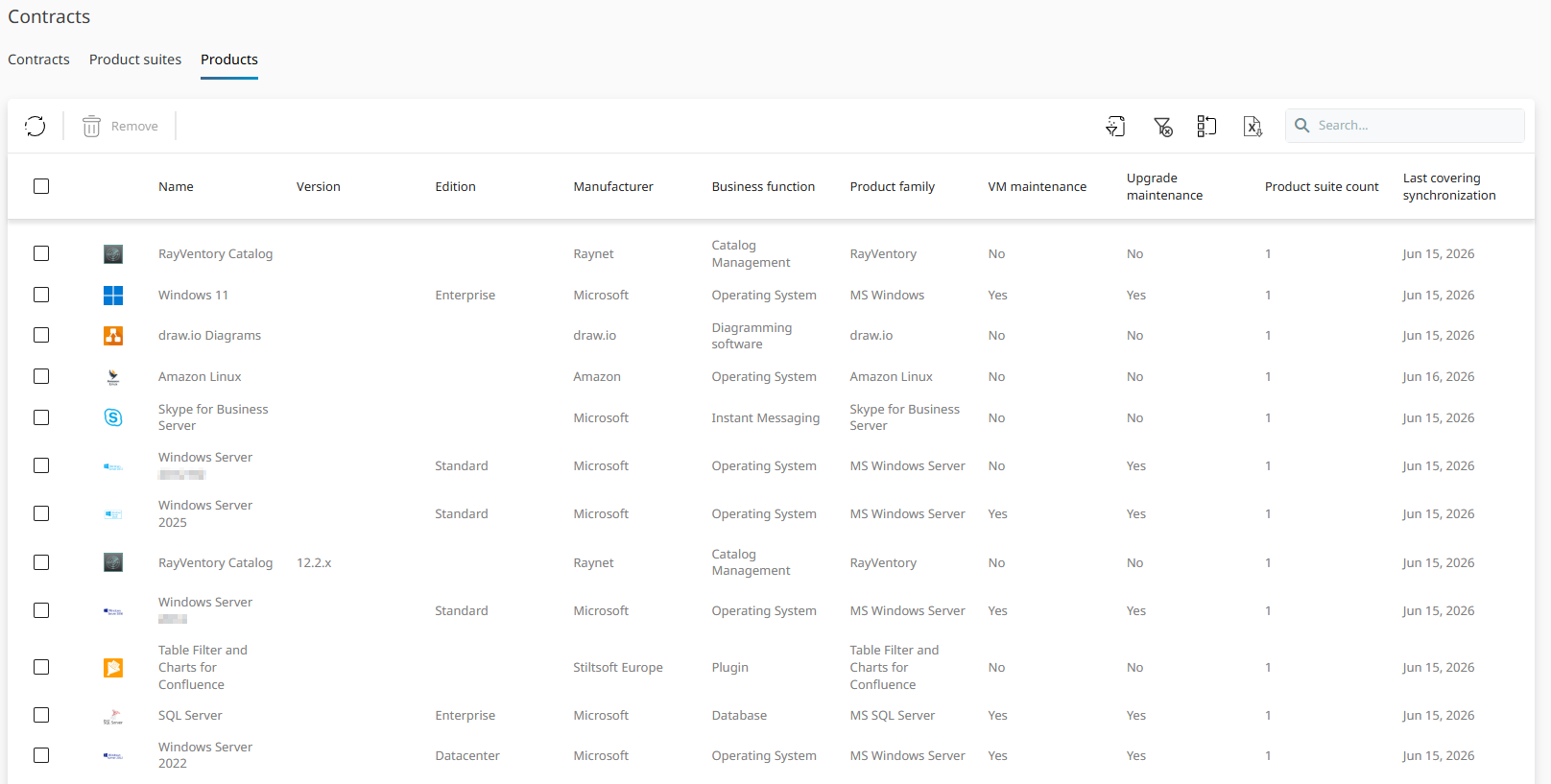Click the Windows 11 product icon
This screenshot has height=784, width=1551.
pyautogui.click(x=113, y=296)
